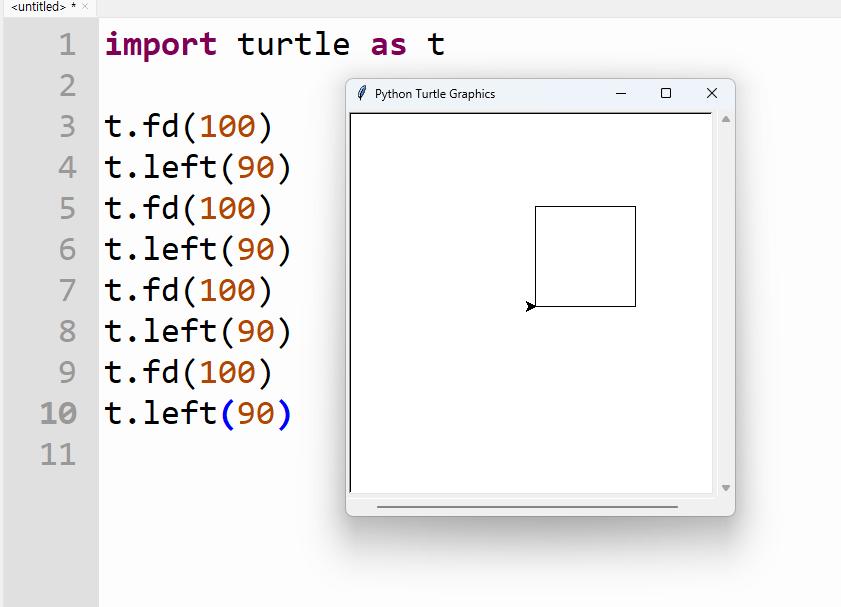Place cursor in t.left(90) on line 8
The image size is (841, 607).
tap(197, 331)
